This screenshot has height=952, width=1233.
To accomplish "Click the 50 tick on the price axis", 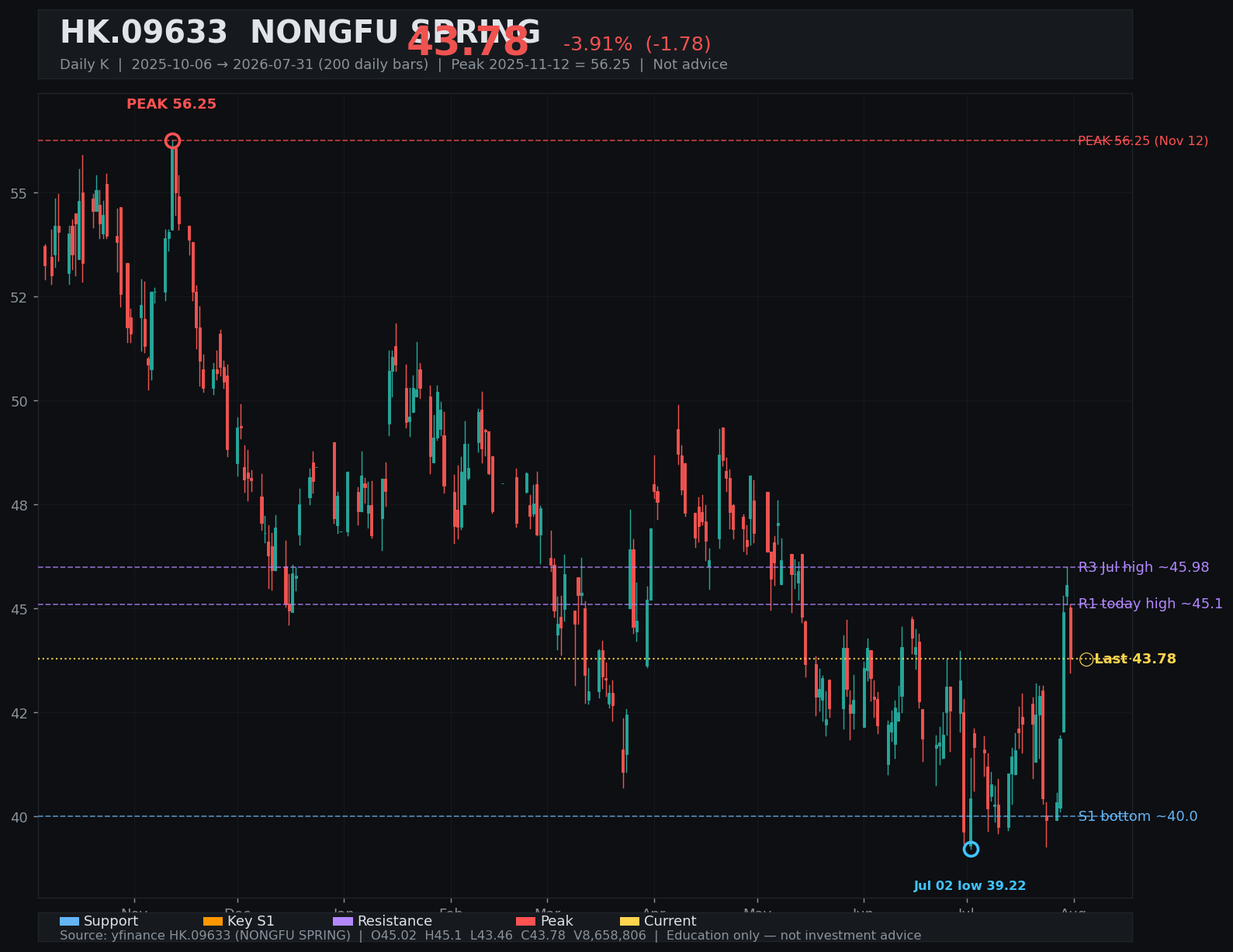I will click(19, 401).
